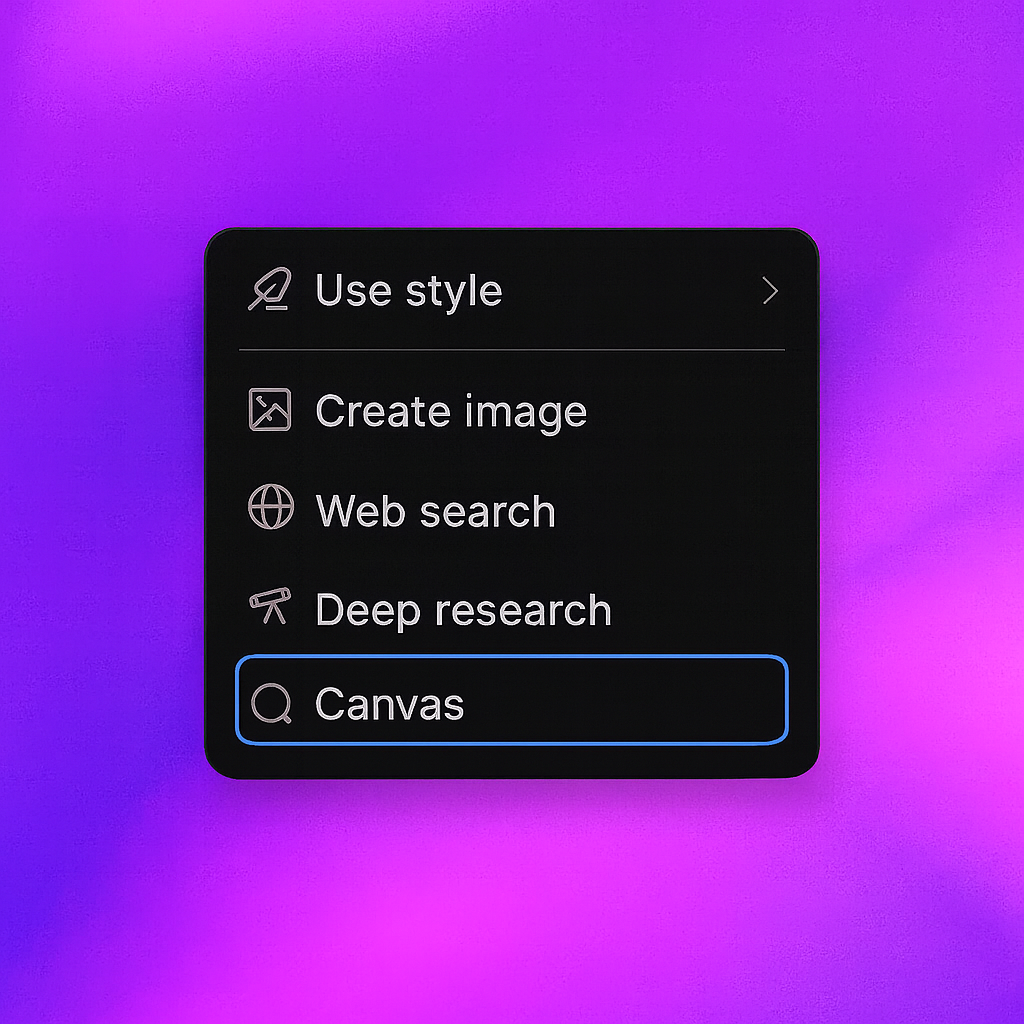
Task: Select the image icon next to Create image
Action: 268,411
